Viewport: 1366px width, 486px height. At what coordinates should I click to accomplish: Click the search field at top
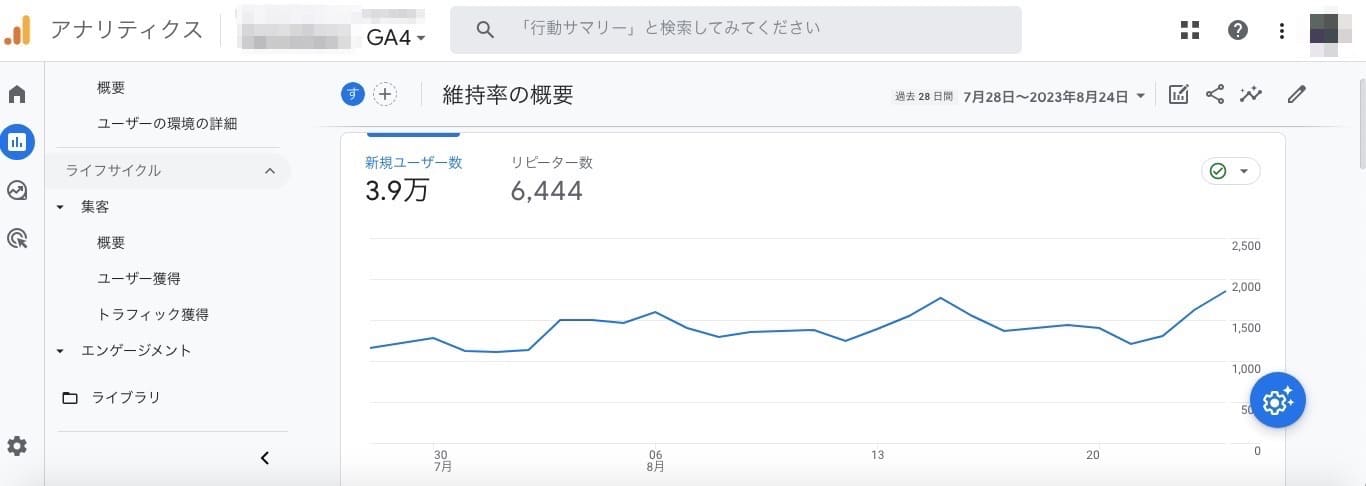pos(736,30)
